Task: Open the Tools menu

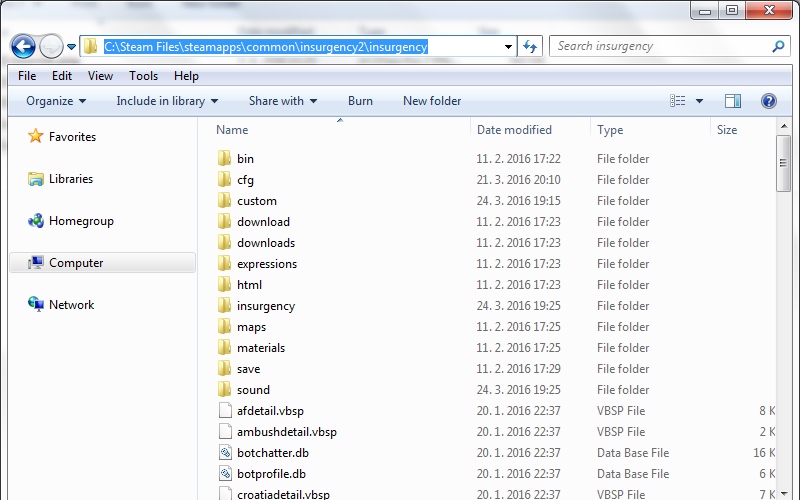Action: (143, 76)
